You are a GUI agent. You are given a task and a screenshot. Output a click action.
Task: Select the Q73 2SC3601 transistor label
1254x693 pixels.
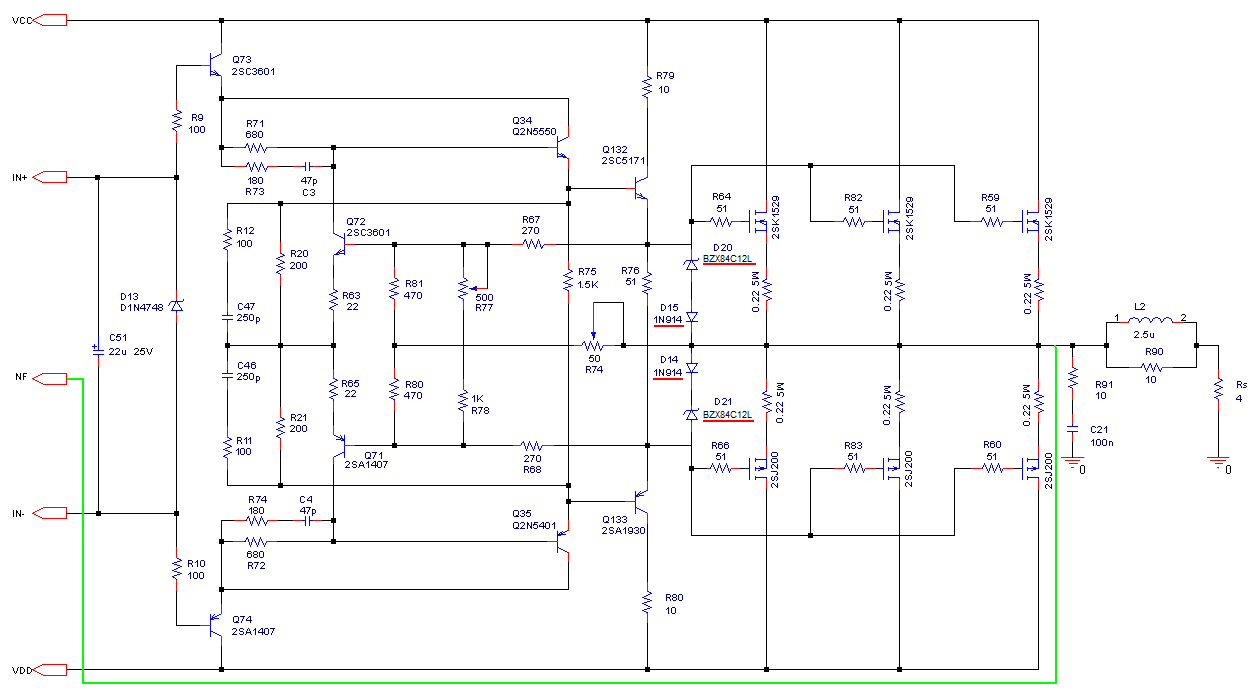tap(253, 66)
